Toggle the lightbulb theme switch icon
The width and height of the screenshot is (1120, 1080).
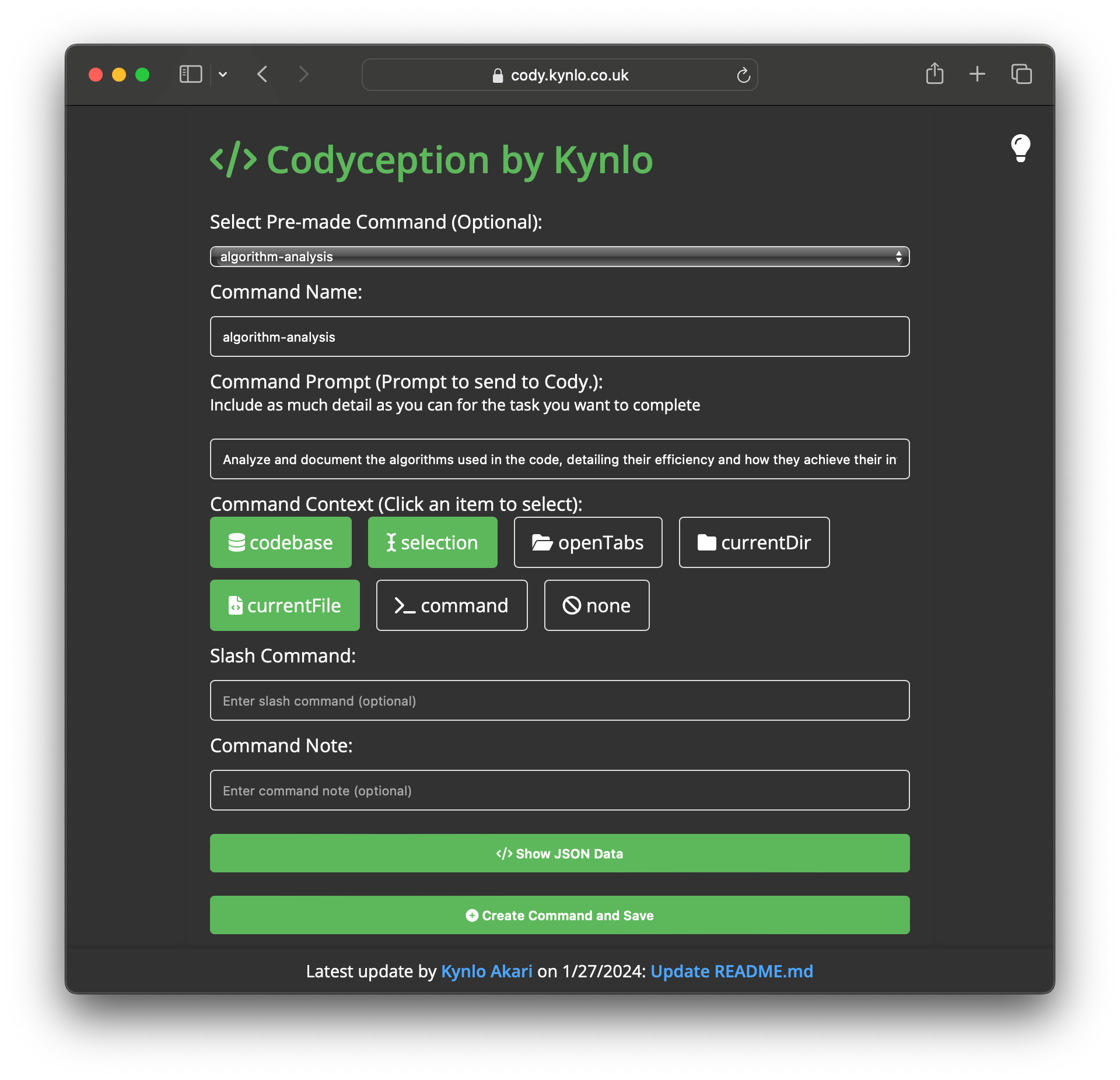tap(1020, 148)
